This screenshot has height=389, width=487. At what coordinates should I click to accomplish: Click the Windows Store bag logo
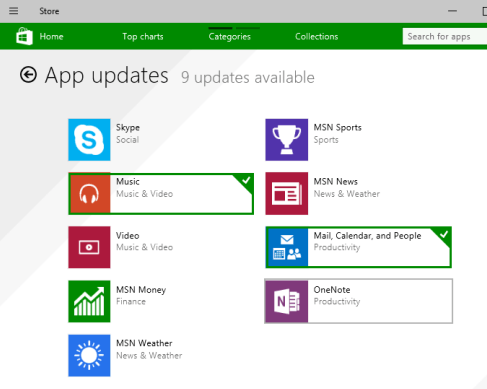point(24,36)
